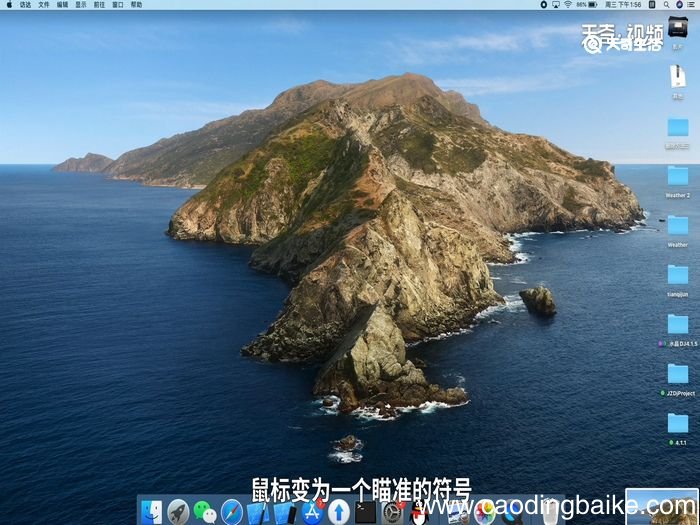Open the 文件 menu
Viewport: 700px width, 525px height.
point(44,5)
